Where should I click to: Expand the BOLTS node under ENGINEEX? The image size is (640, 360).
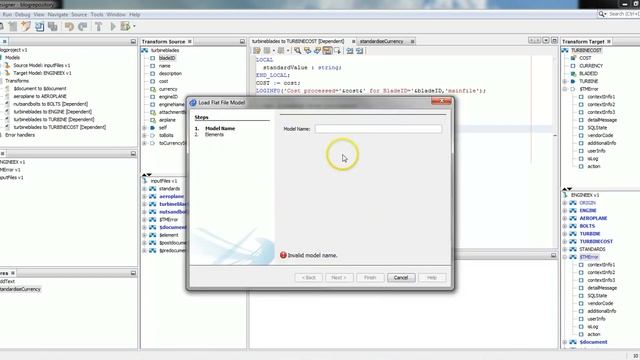565,226
